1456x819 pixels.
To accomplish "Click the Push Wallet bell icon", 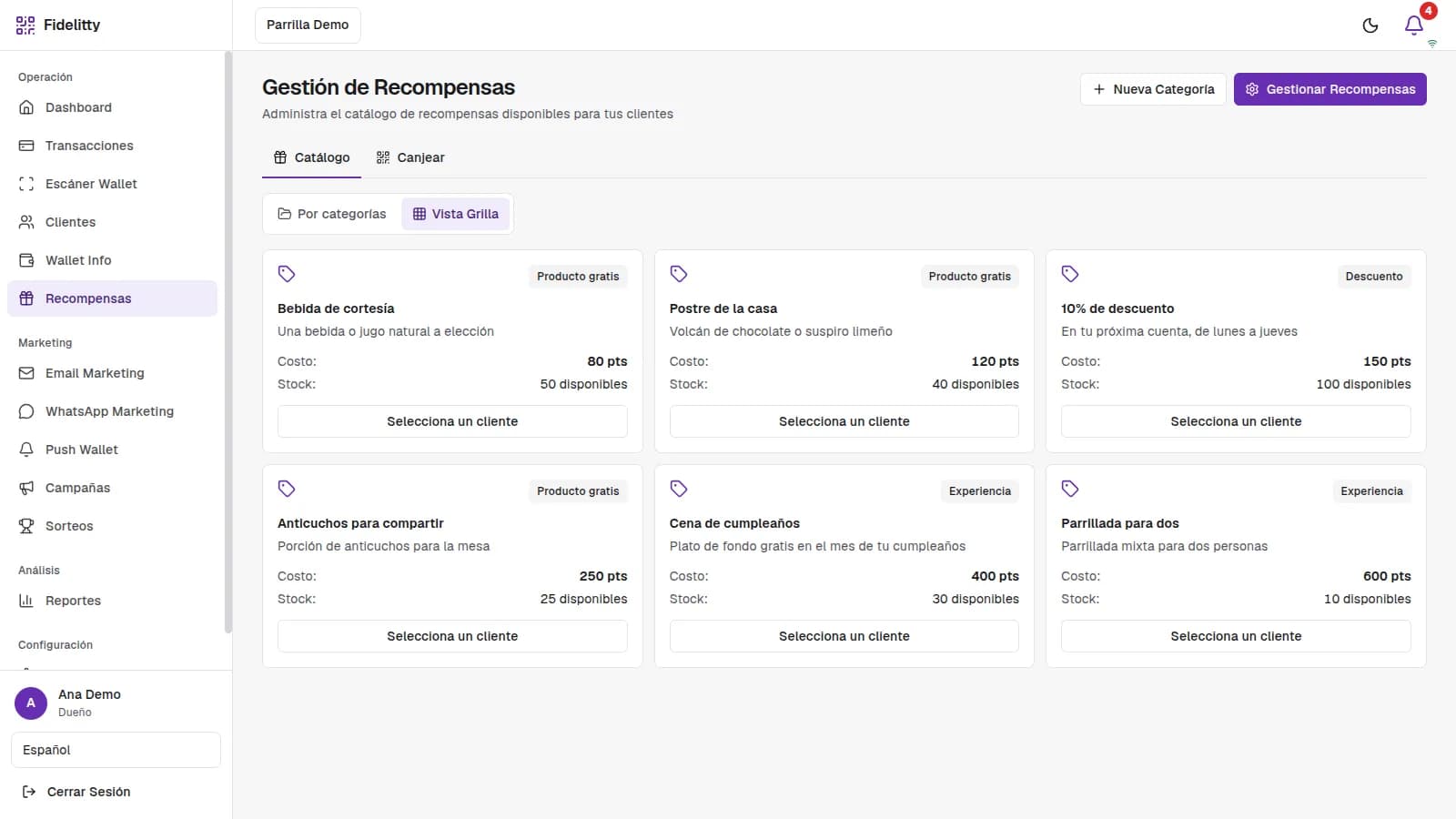I will point(26,450).
